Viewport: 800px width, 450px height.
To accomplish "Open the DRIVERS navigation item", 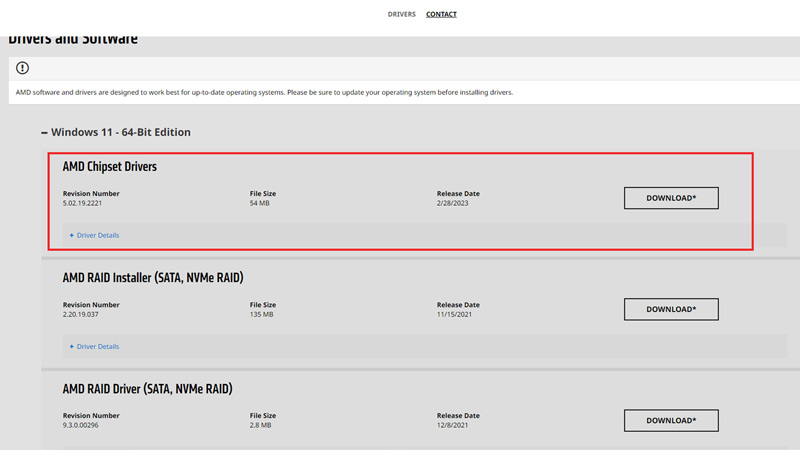I will click(x=401, y=14).
